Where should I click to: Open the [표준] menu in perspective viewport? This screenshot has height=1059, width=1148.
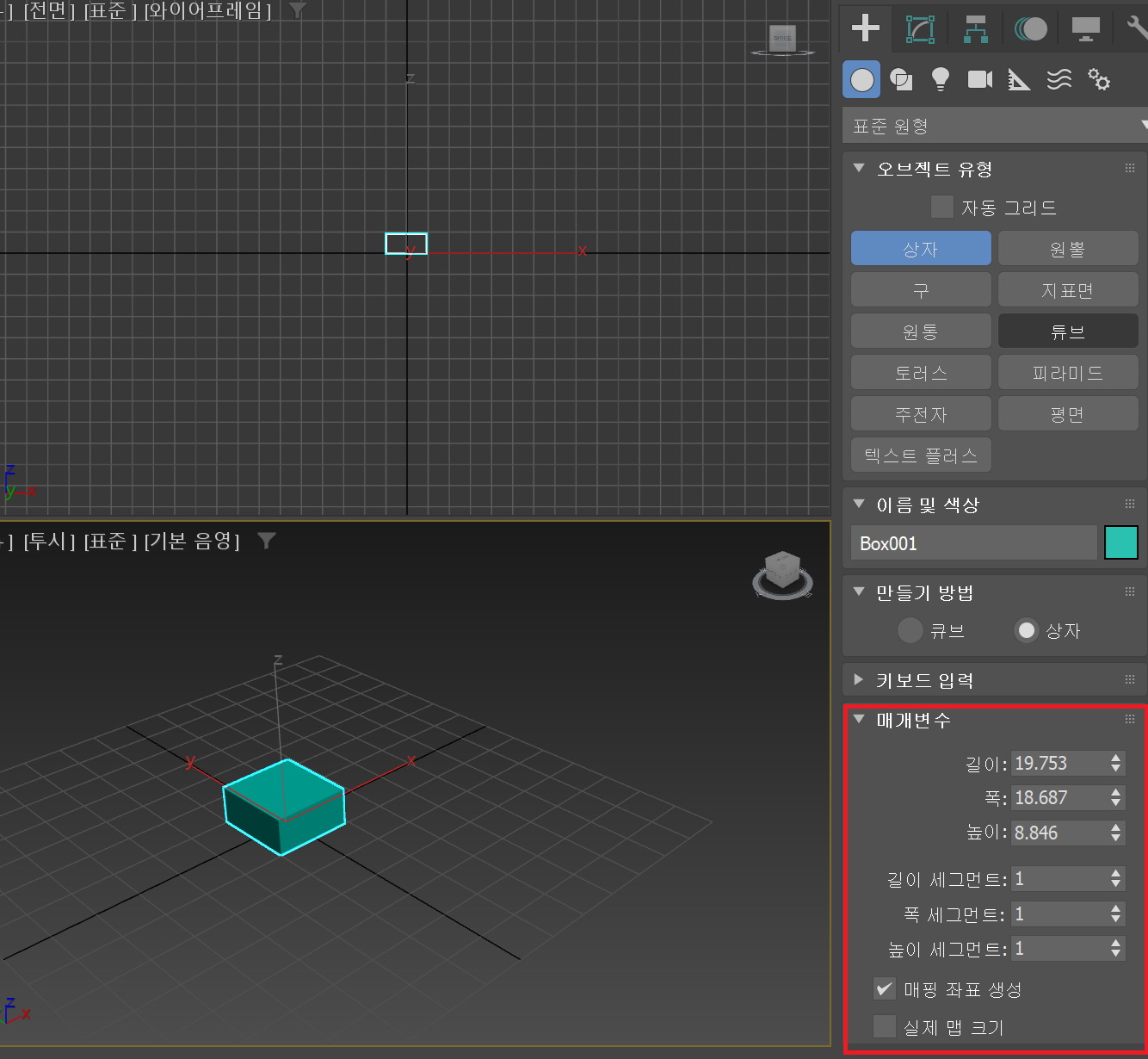pos(110,542)
